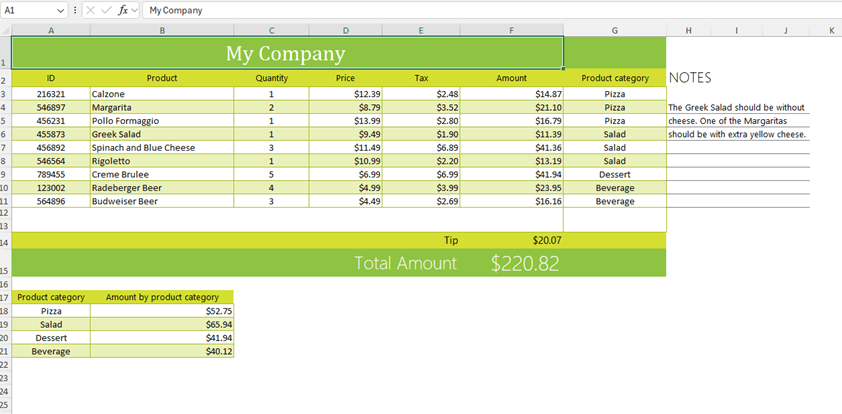Screen dimensions: 842x414
Task: Click the Price header cell
Action: pos(346,78)
